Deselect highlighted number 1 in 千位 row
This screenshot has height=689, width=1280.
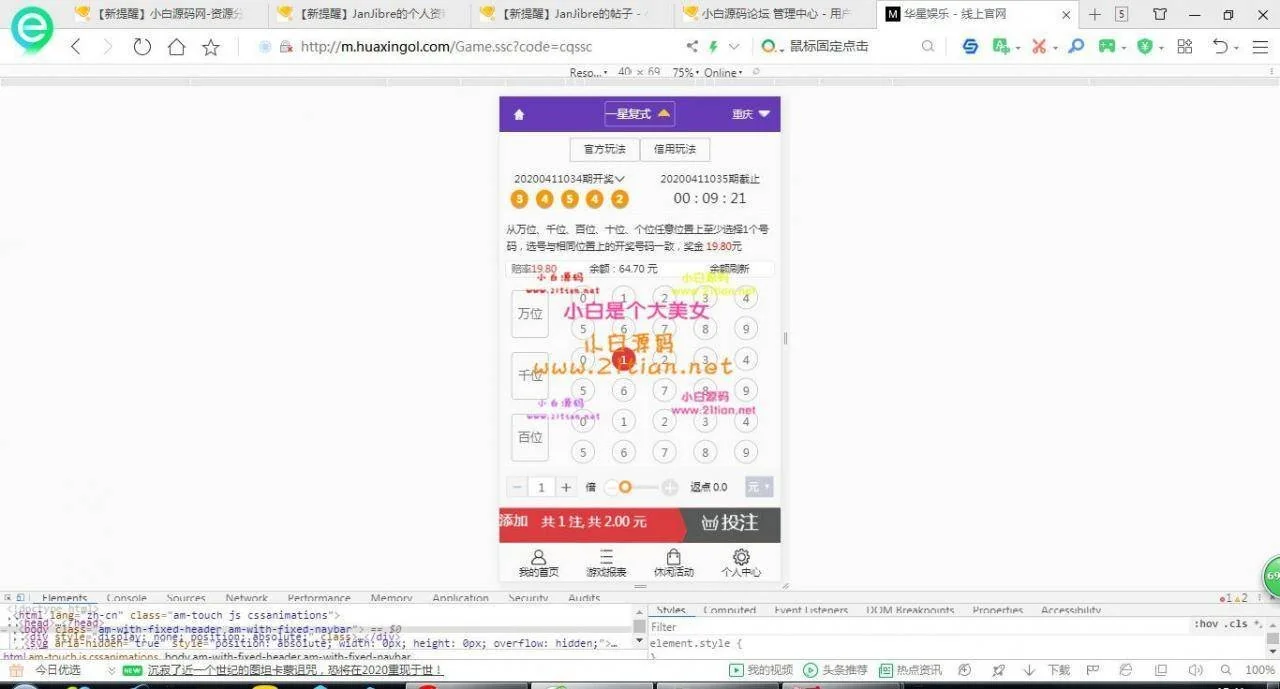pyautogui.click(x=624, y=359)
